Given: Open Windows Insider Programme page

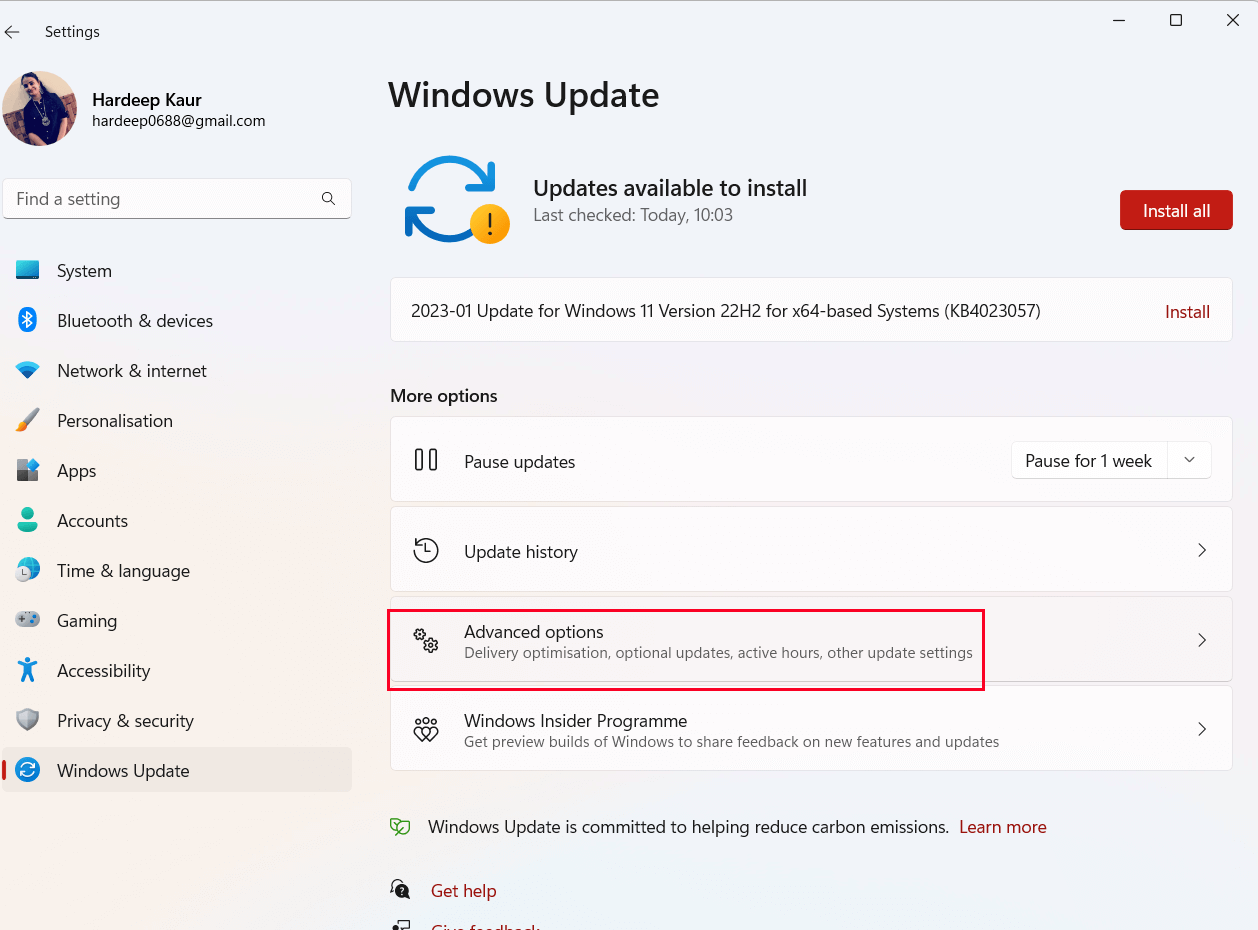Looking at the screenshot, I should point(811,729).
